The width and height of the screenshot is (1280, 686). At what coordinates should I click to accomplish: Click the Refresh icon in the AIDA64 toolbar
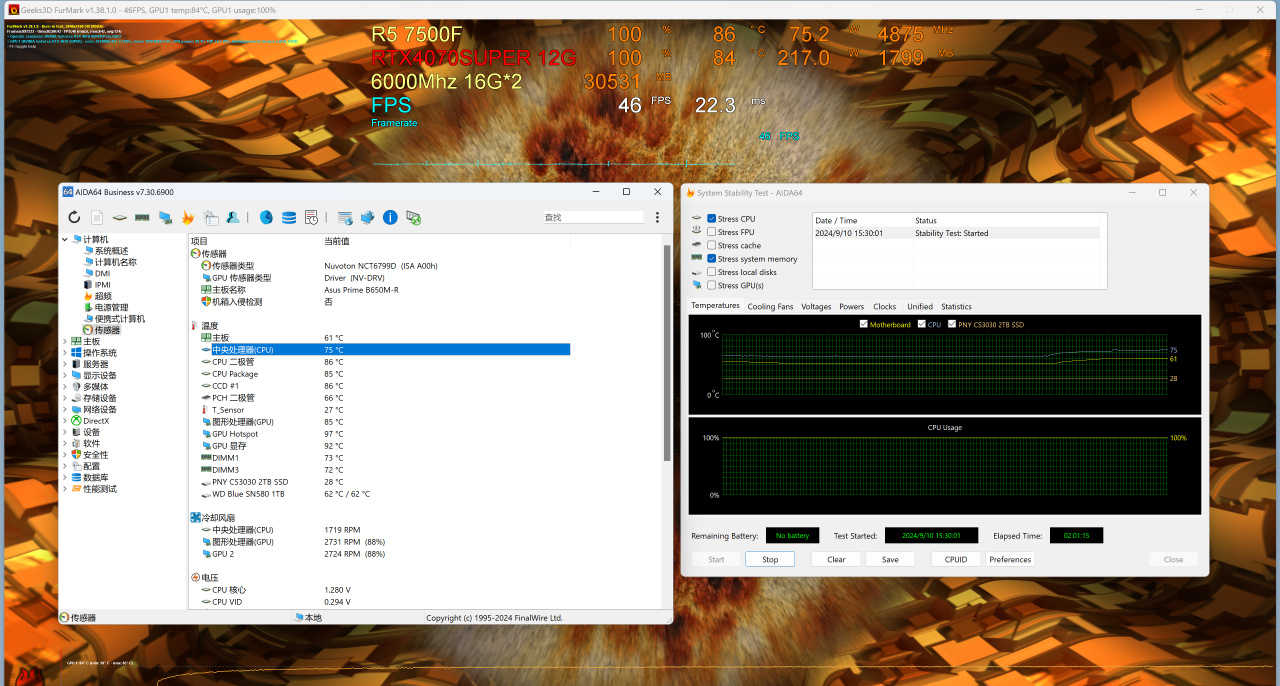74,217
